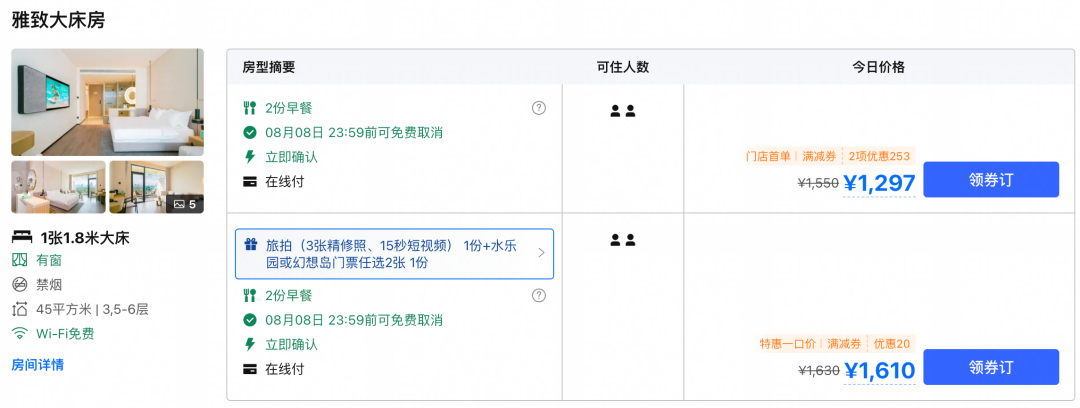
Task: Expand price details for ¥1,297
Action: (x=880, y=183)
